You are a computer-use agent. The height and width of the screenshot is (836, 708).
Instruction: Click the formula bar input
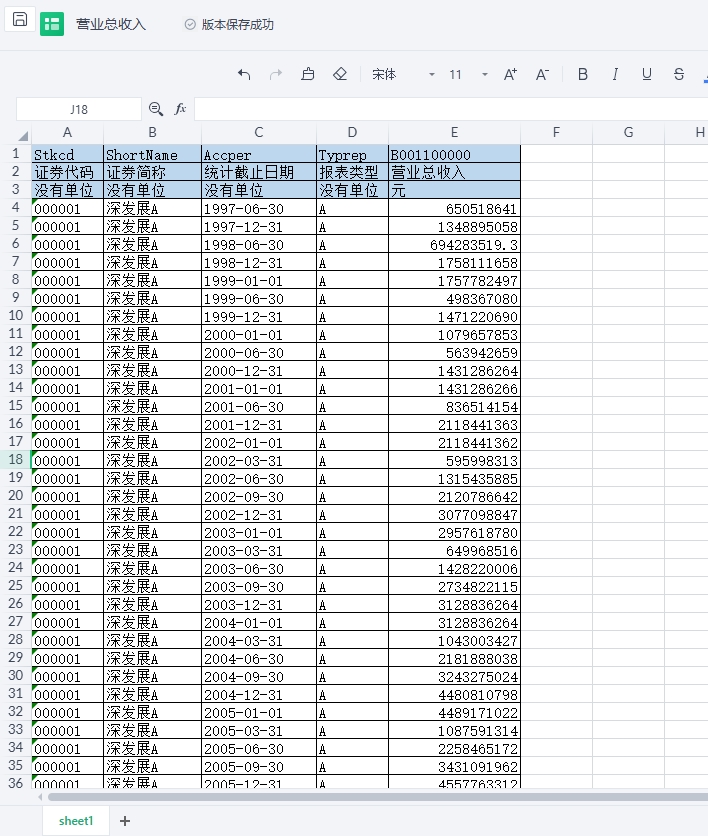451,109
